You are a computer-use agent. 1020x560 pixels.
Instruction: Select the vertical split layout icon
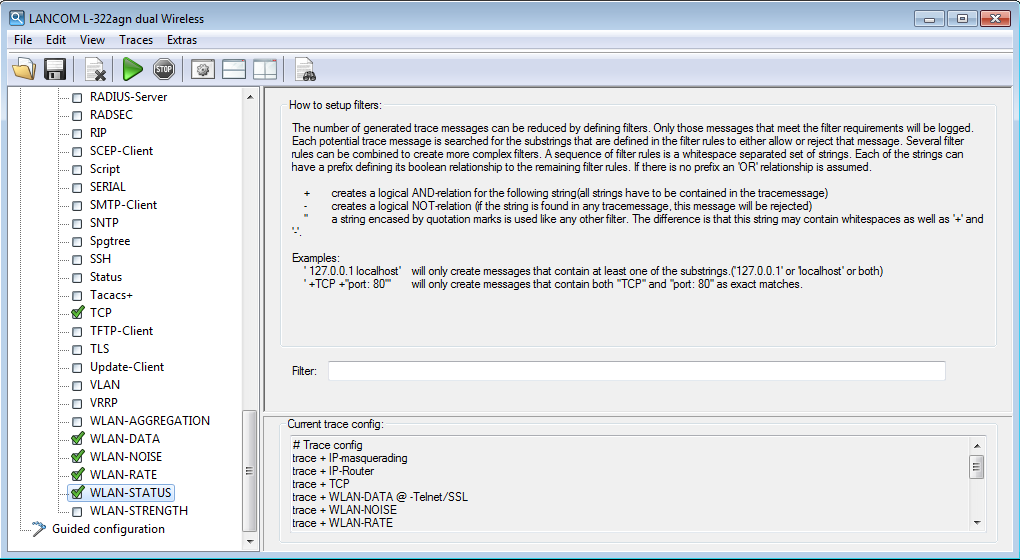coord(265,69)
